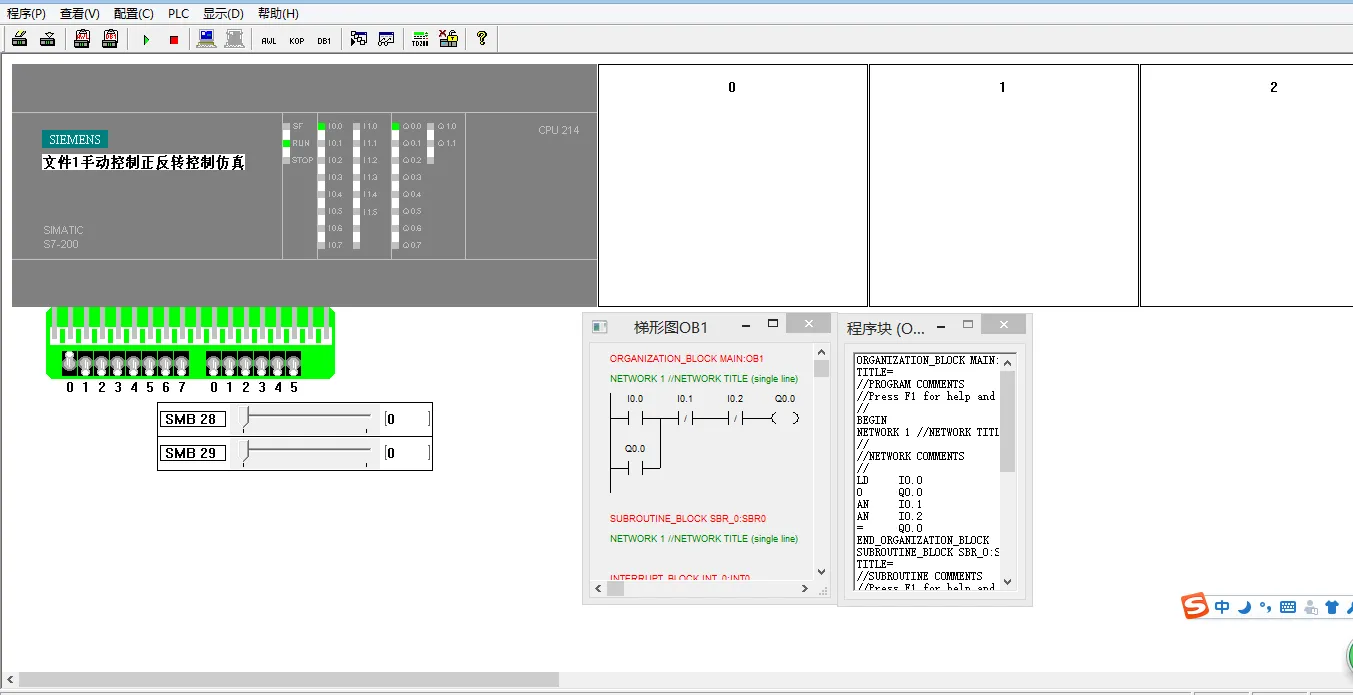Open the DB1 data block view
The image size is (1353, 695).
[x=324, y=39]
